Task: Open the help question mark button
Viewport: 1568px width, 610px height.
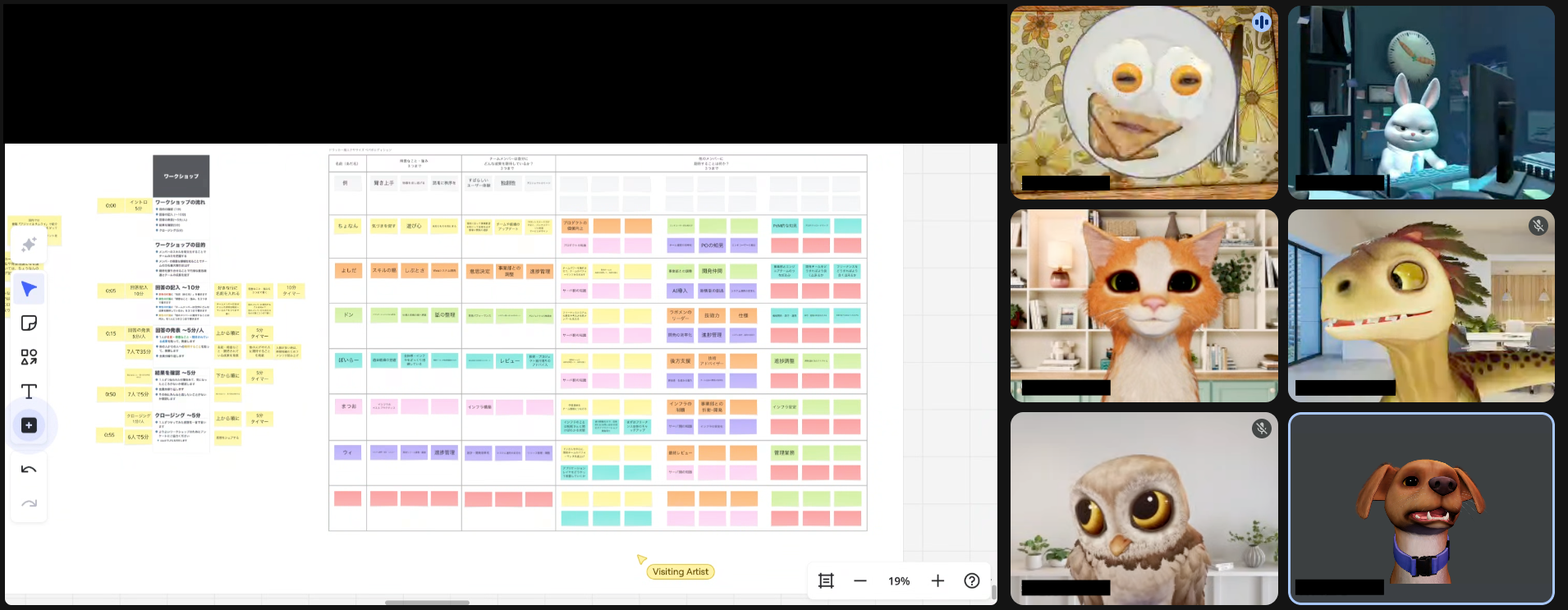Action: click(x=972, y=580)
